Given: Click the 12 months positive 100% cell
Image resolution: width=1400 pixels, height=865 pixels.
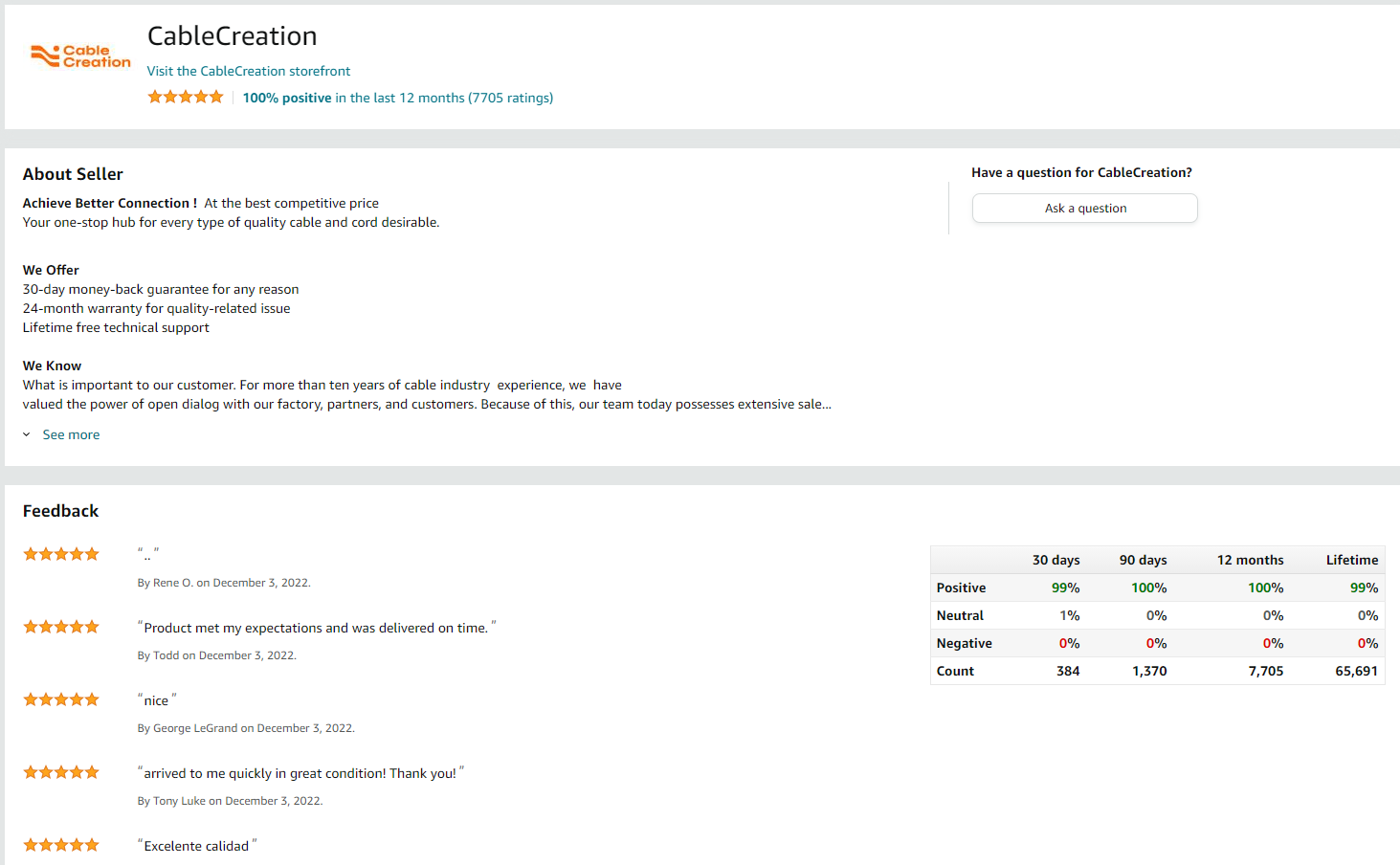Looking at the screenshot, I should tap(1265, 588).
